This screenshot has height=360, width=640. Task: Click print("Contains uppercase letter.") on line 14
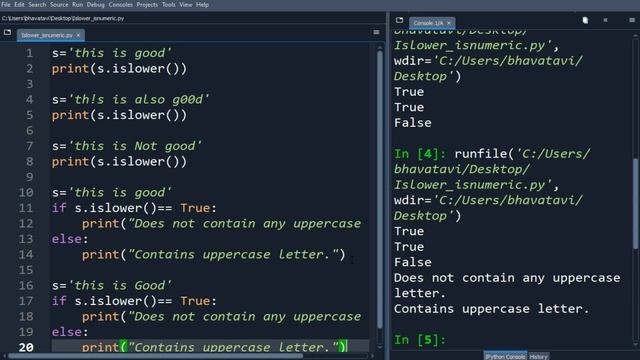pos(213,255)
